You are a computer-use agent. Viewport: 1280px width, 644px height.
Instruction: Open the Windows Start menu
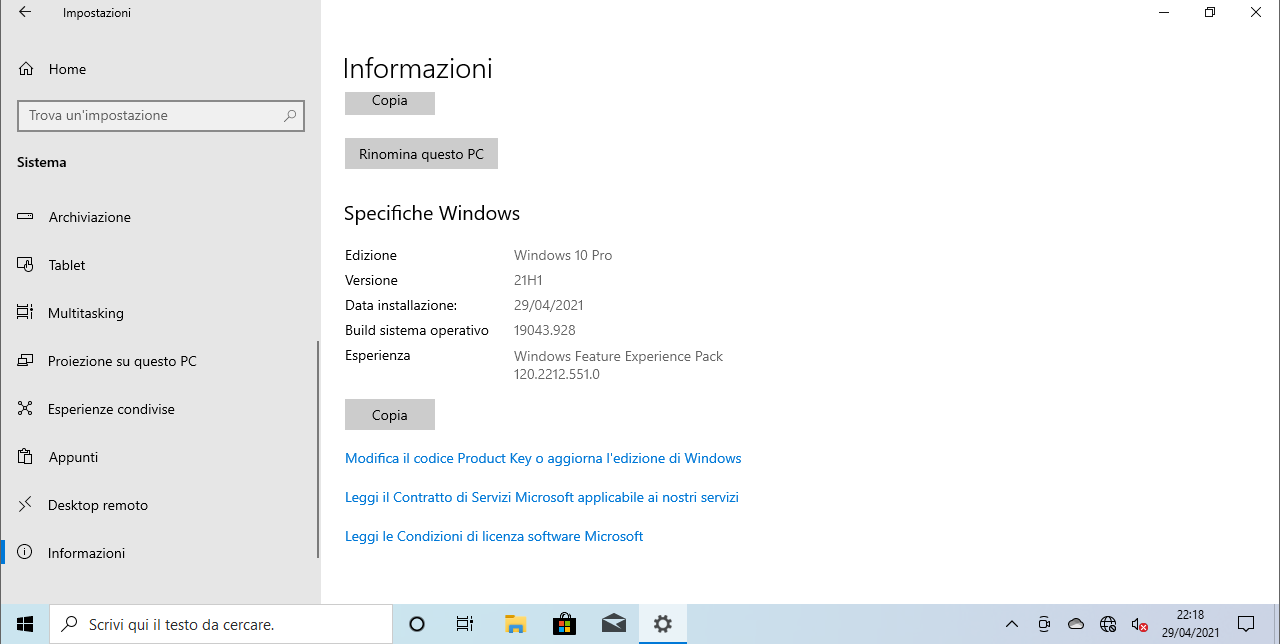click(x=24, y=624)
